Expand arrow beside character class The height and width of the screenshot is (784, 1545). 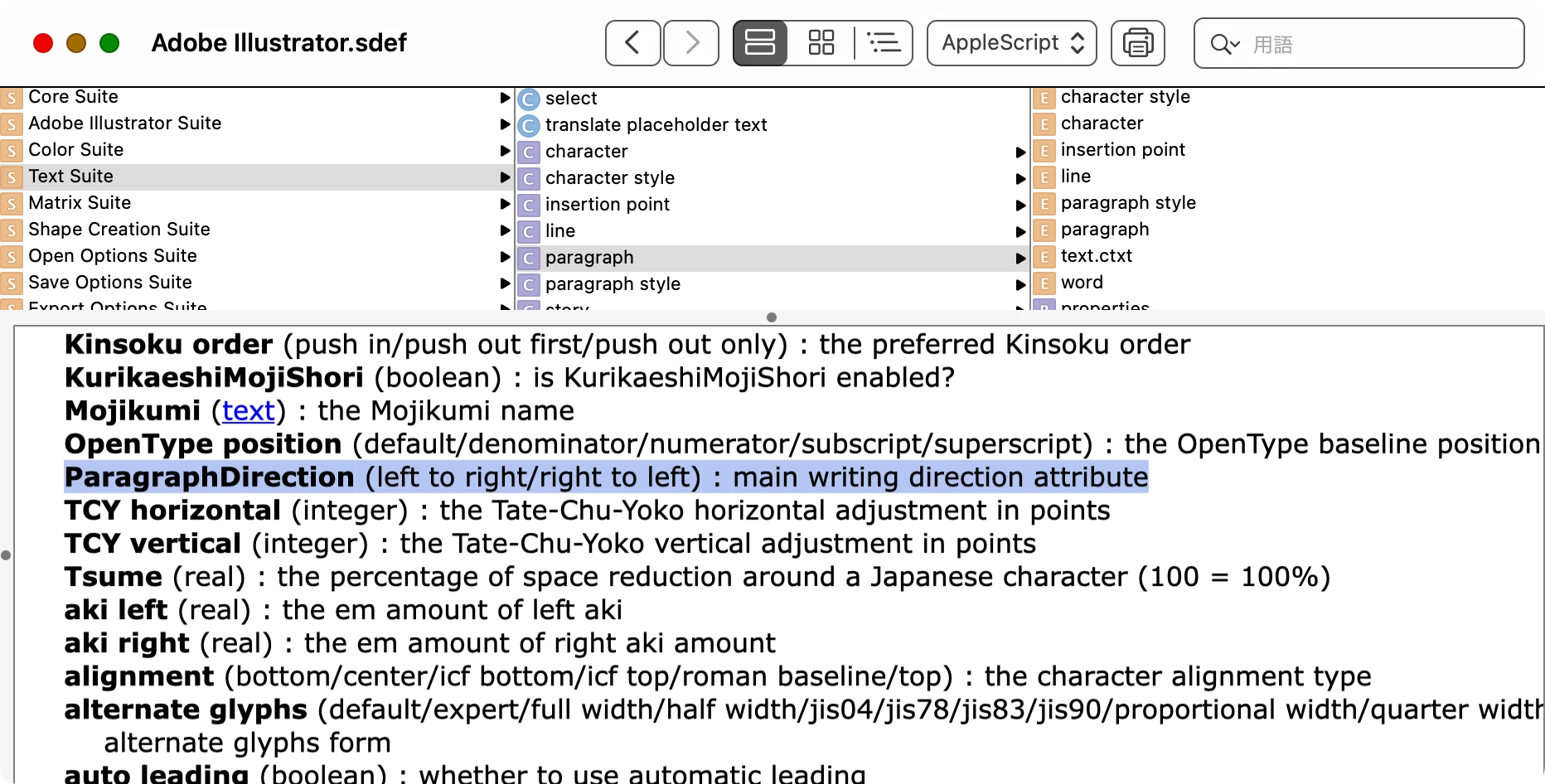pos(1021,152)
